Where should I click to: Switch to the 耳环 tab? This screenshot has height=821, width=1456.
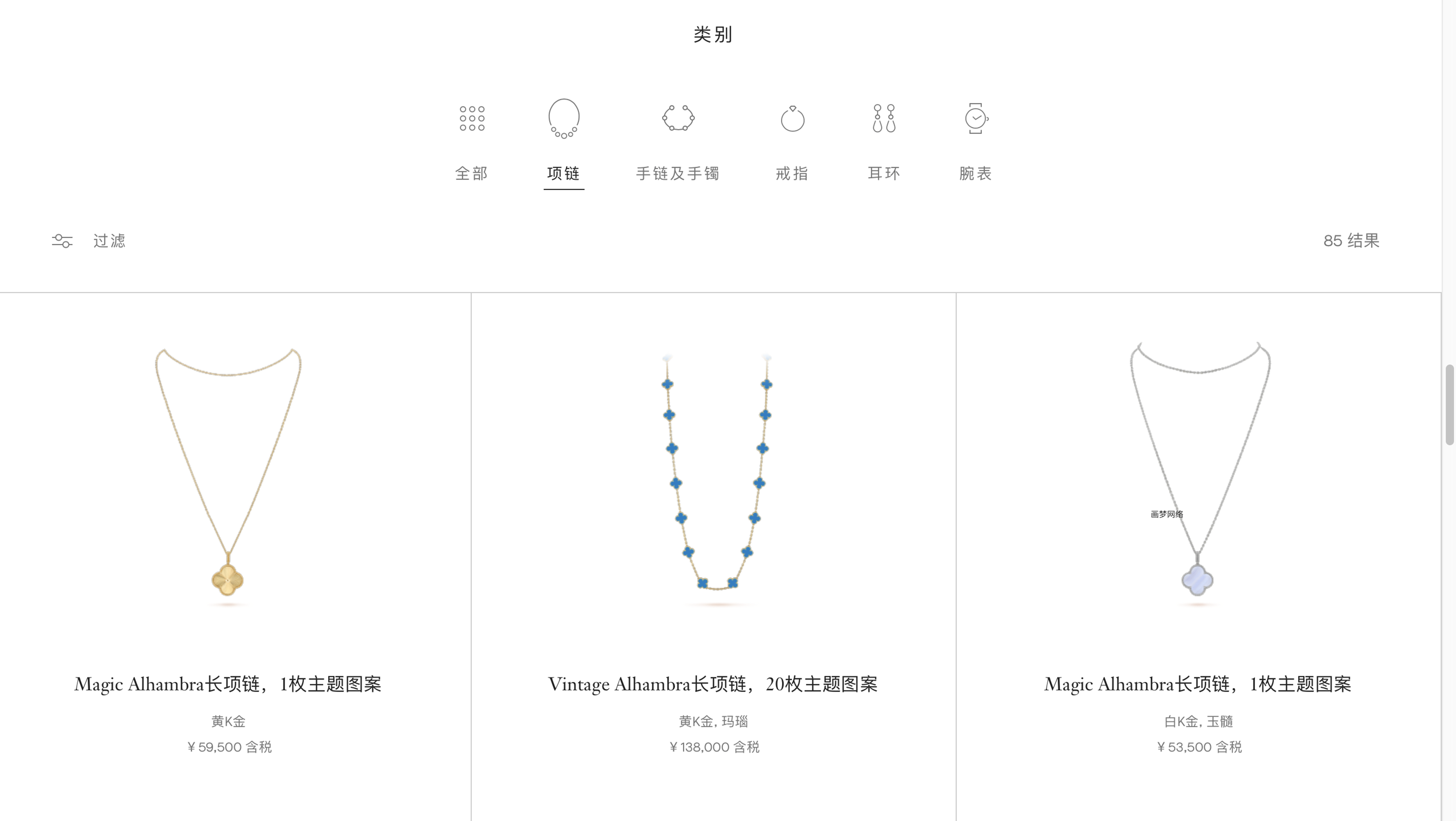pos(884,174)
